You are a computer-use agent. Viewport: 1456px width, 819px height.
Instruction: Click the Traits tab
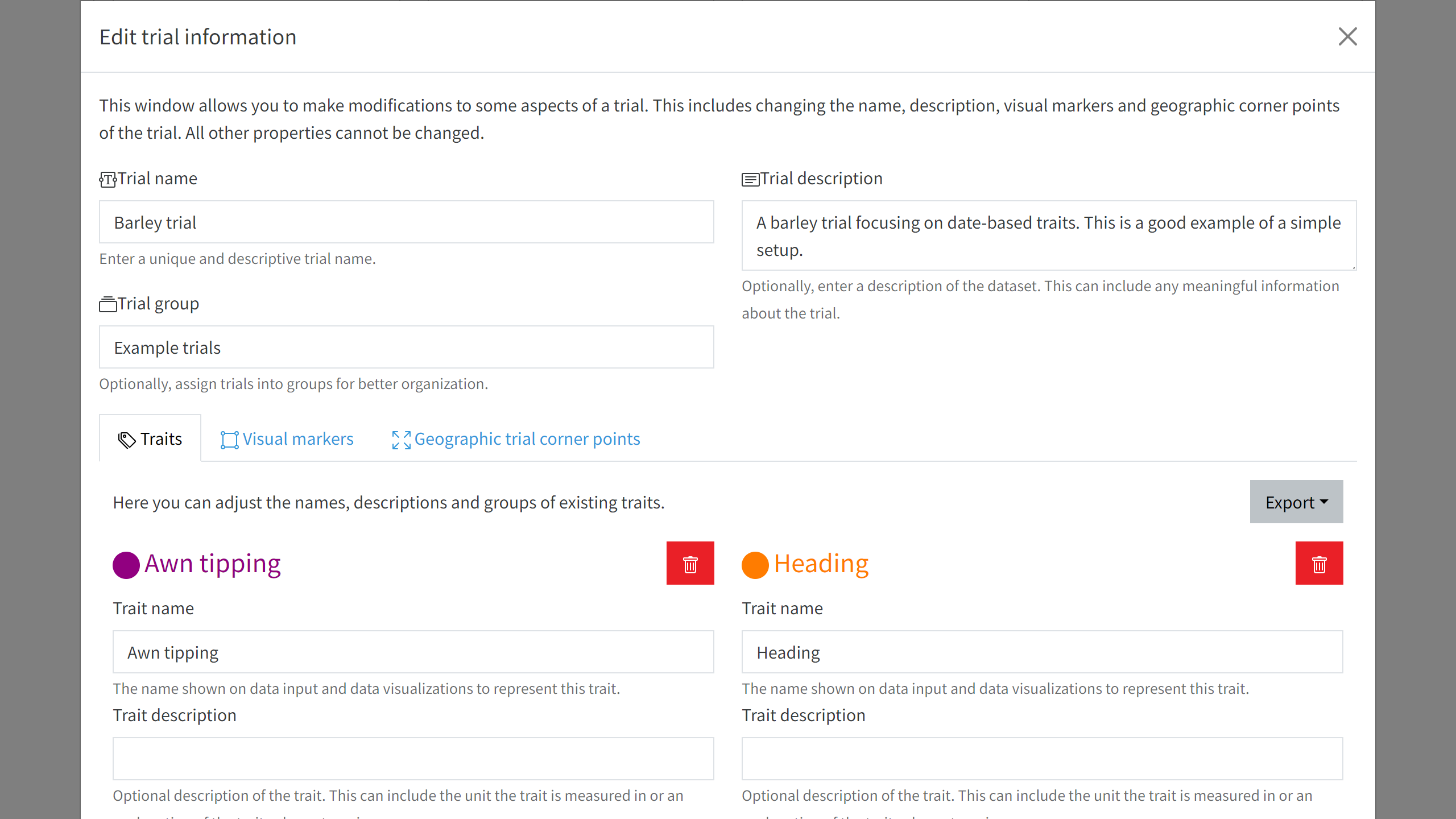(x=149, y=438)
